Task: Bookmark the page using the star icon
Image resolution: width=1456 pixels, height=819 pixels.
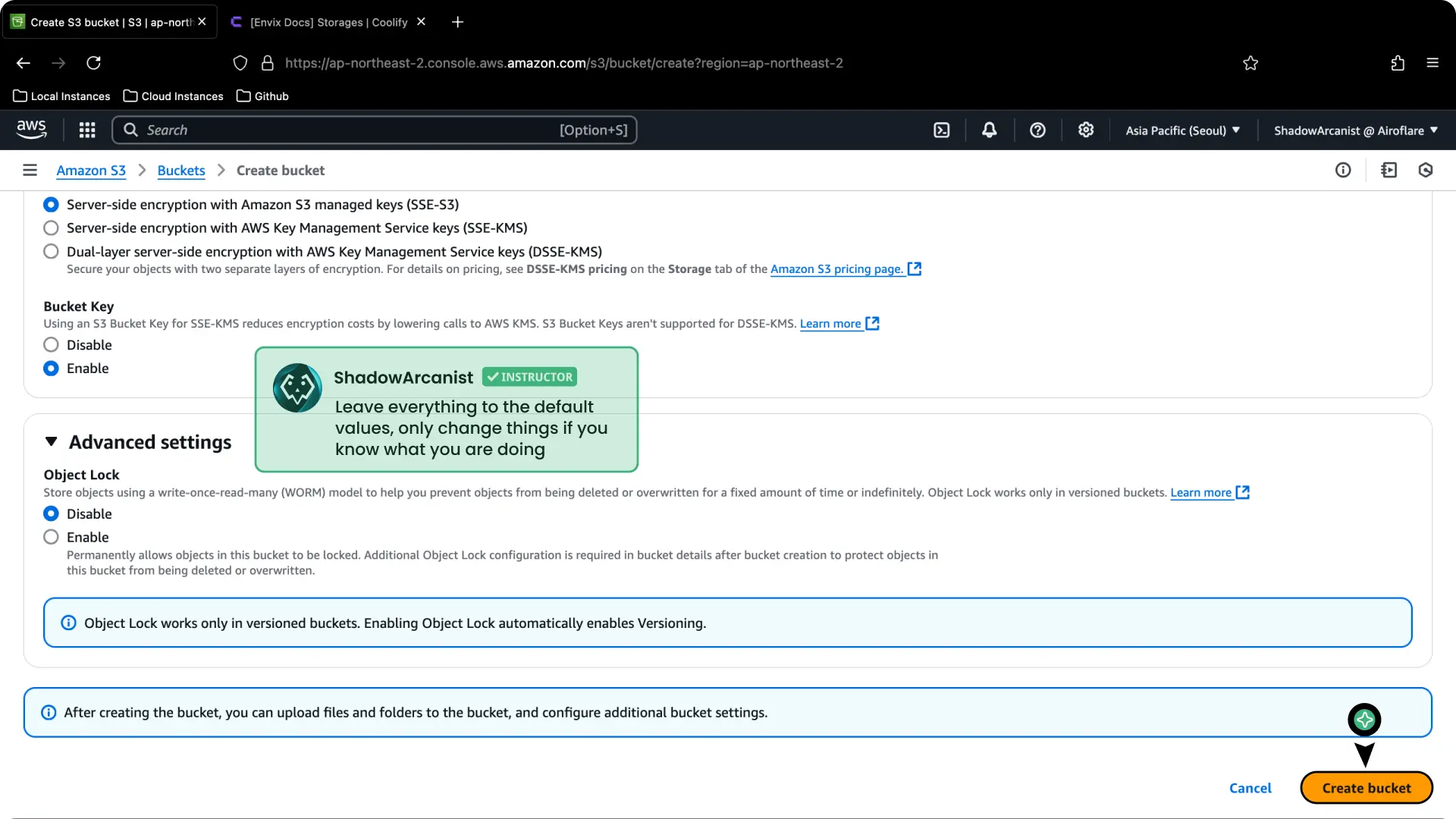Action: tap(1250, 63)
